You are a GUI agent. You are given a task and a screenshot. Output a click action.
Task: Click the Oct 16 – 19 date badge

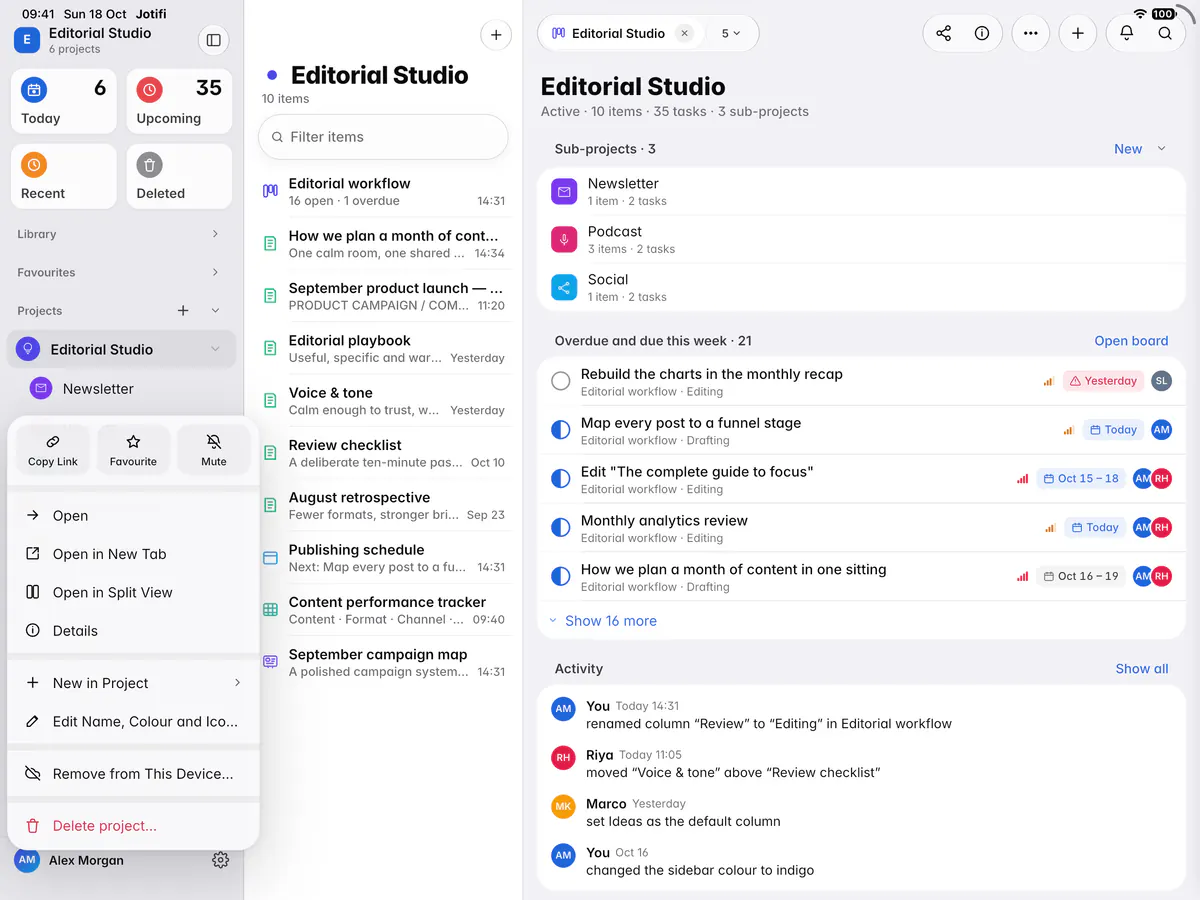point(1081,576)
